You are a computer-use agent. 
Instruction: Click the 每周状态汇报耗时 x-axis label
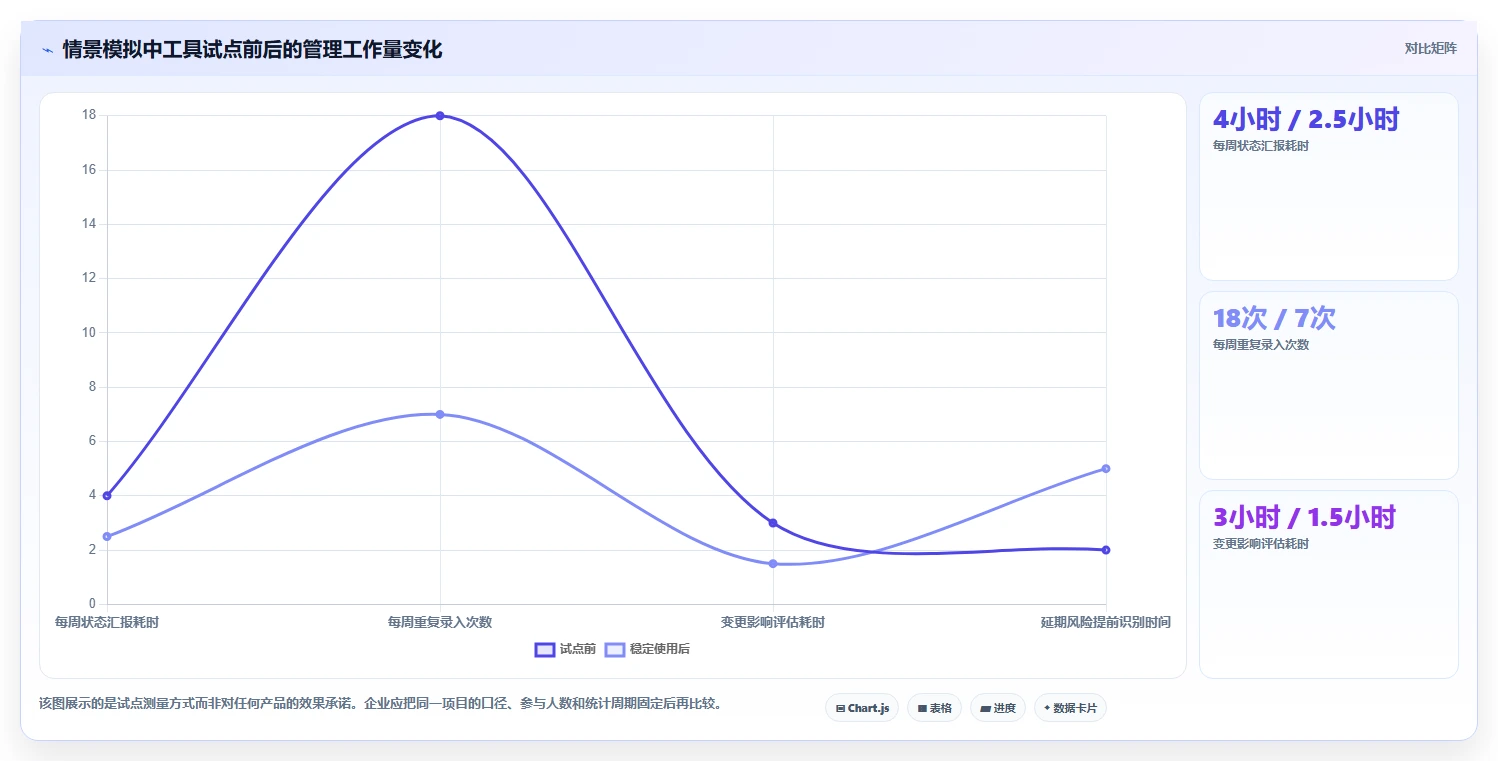point(107,622)
